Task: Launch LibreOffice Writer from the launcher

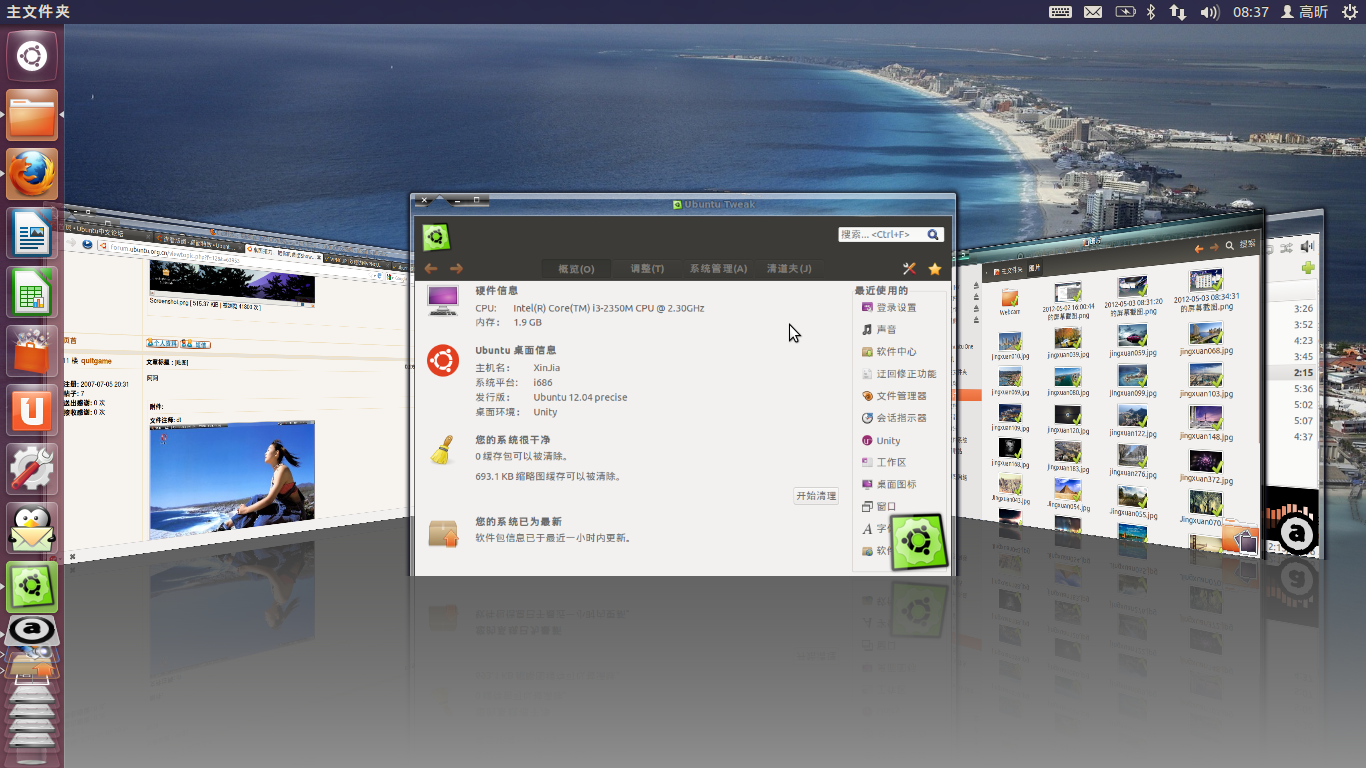Action: [x=32, y=233]
